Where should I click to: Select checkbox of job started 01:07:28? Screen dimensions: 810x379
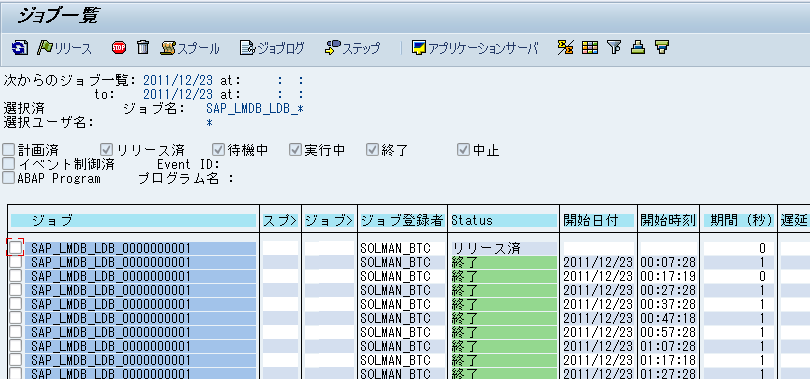point(15,345)
